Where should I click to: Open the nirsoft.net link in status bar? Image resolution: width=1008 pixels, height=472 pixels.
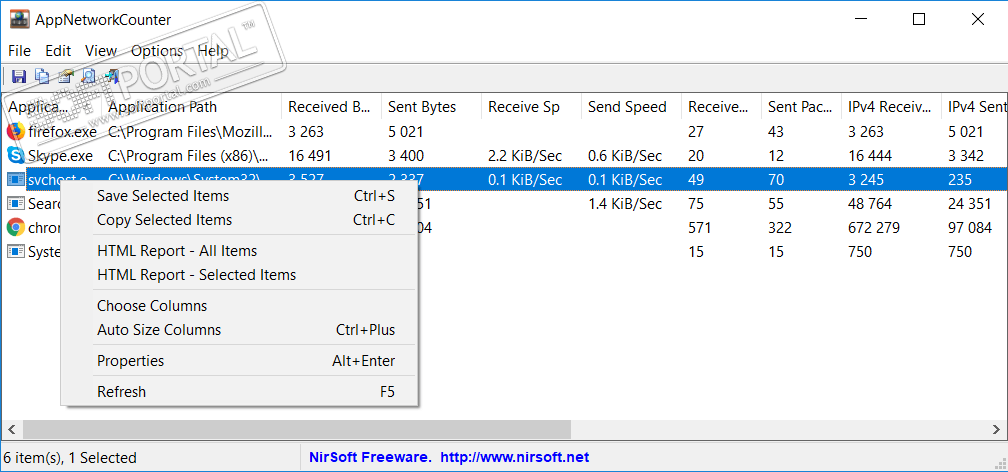[x=514, y=458]
